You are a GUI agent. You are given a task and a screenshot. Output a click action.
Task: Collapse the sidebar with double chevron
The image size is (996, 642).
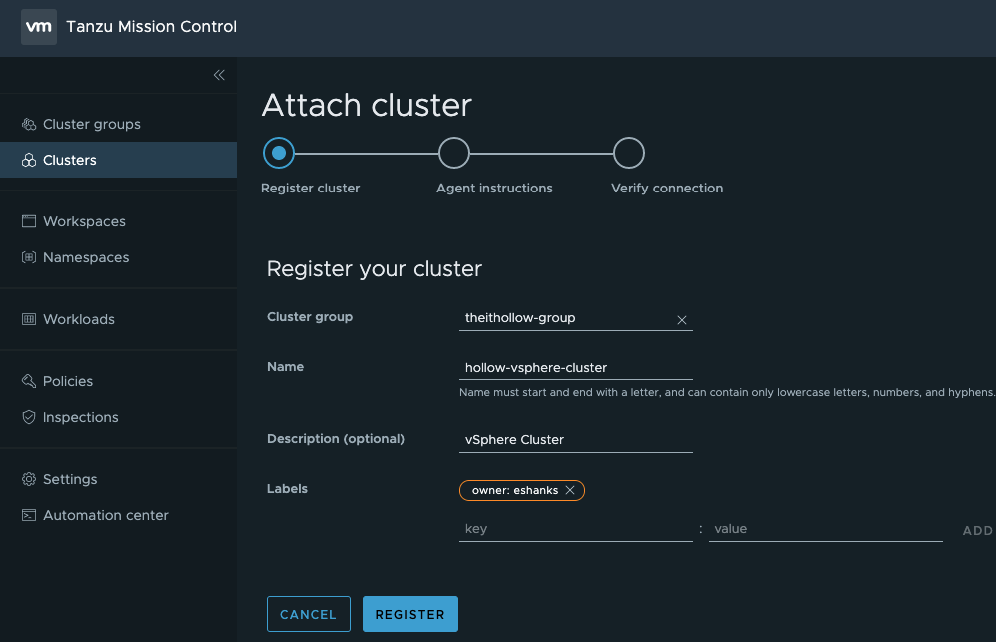click(219, 75)
